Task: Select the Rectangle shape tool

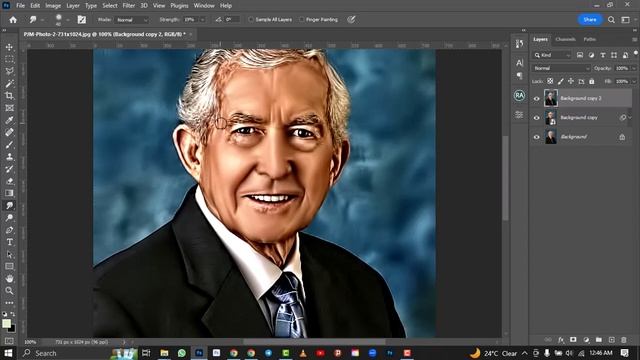Action: click(x=9, y=267)
